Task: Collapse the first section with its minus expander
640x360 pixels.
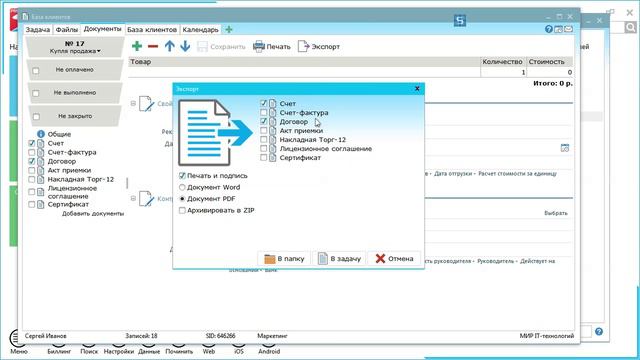Action: tap(133, 104)
